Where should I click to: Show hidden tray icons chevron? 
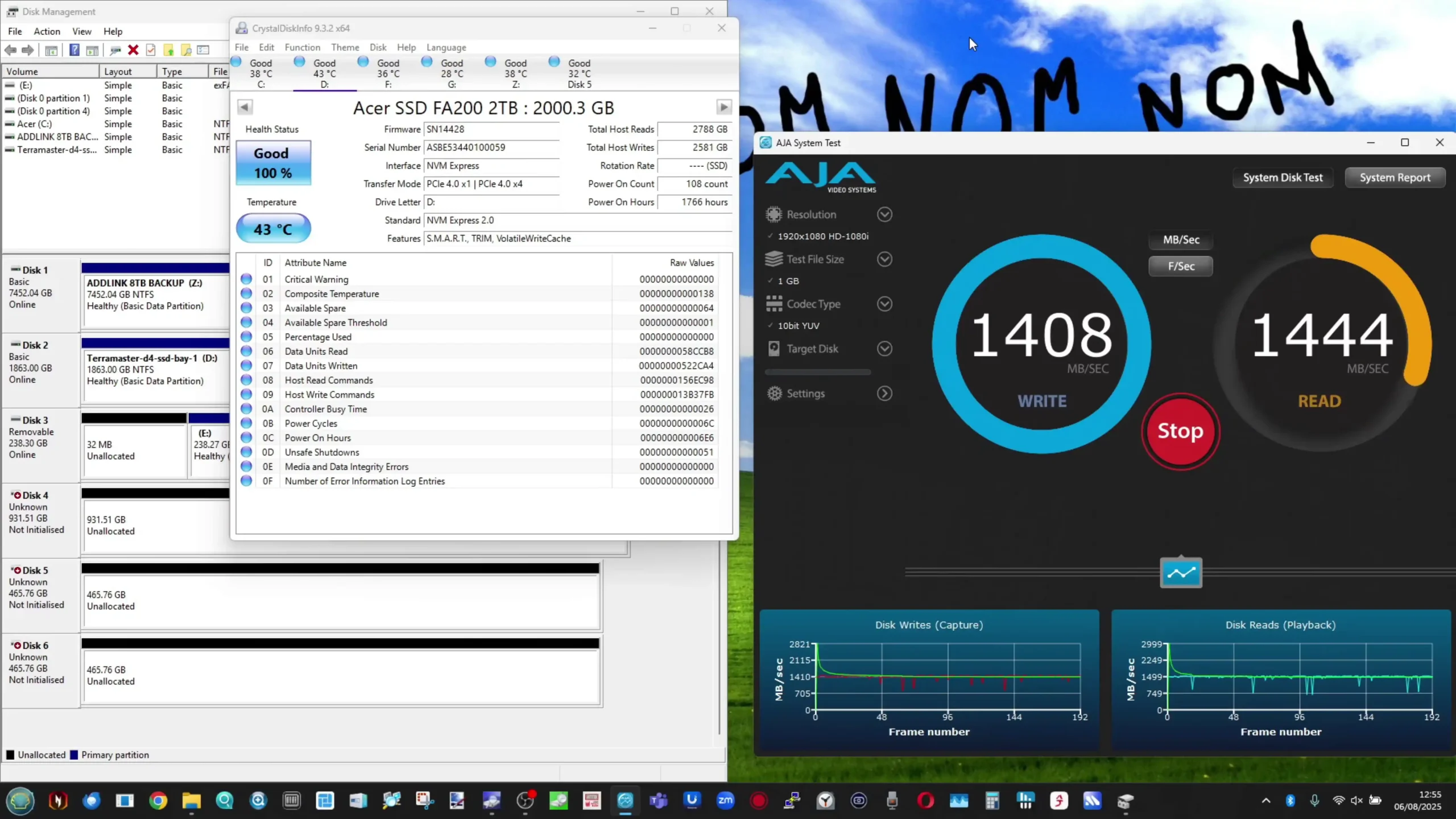(1266, 800)
